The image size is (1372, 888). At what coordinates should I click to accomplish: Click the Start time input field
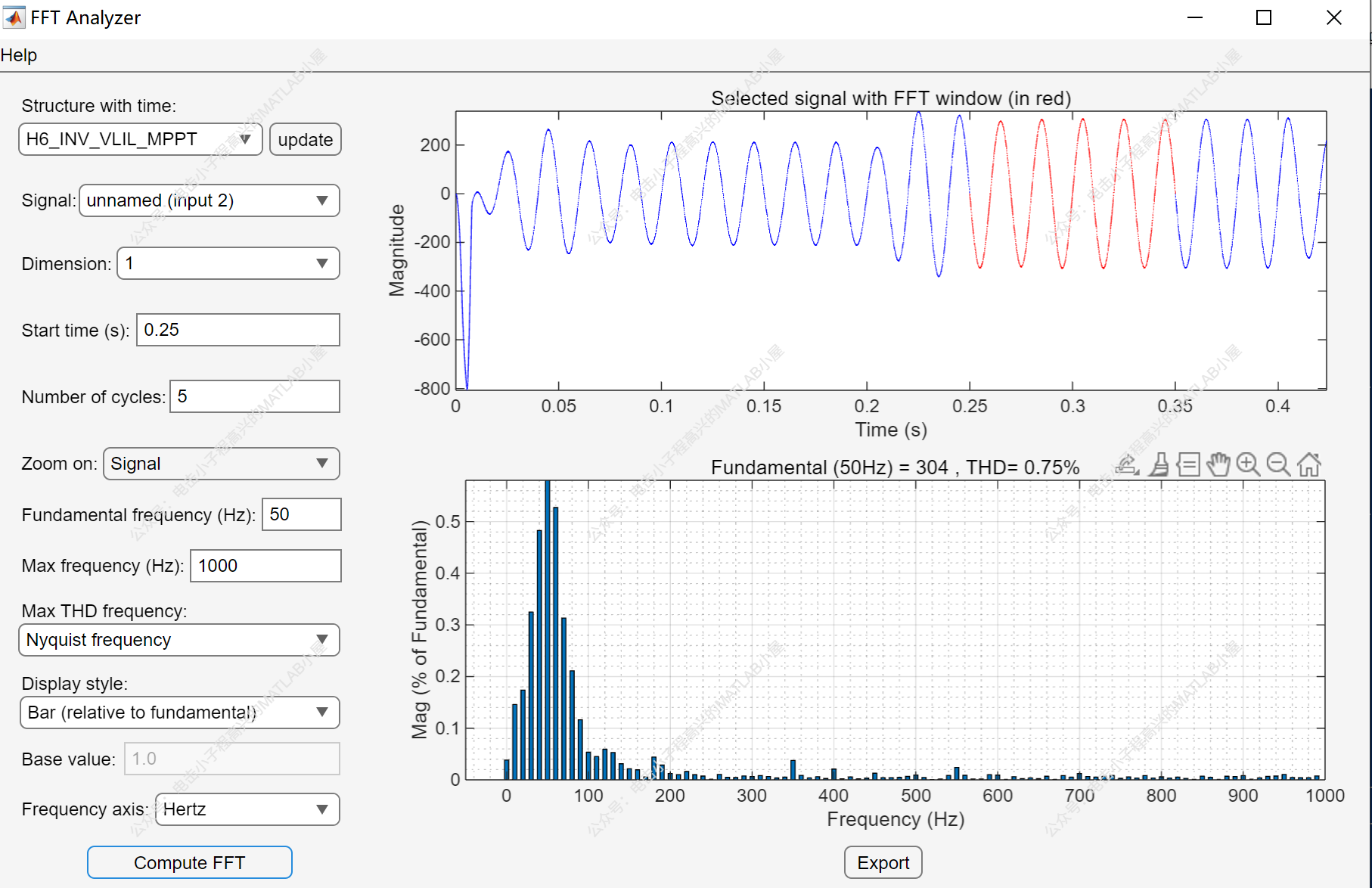pos(238,330)
